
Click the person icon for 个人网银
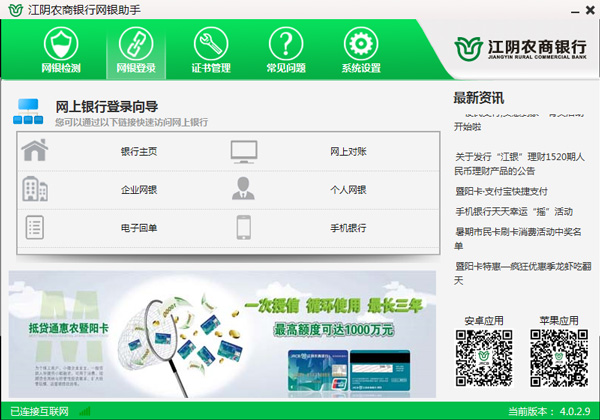(243, 188)
